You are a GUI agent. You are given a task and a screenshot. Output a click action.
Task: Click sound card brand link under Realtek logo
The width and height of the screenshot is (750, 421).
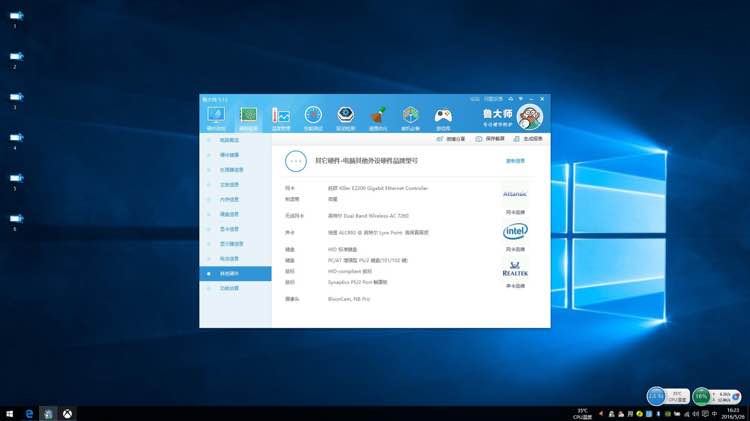(x=515, y=286)
